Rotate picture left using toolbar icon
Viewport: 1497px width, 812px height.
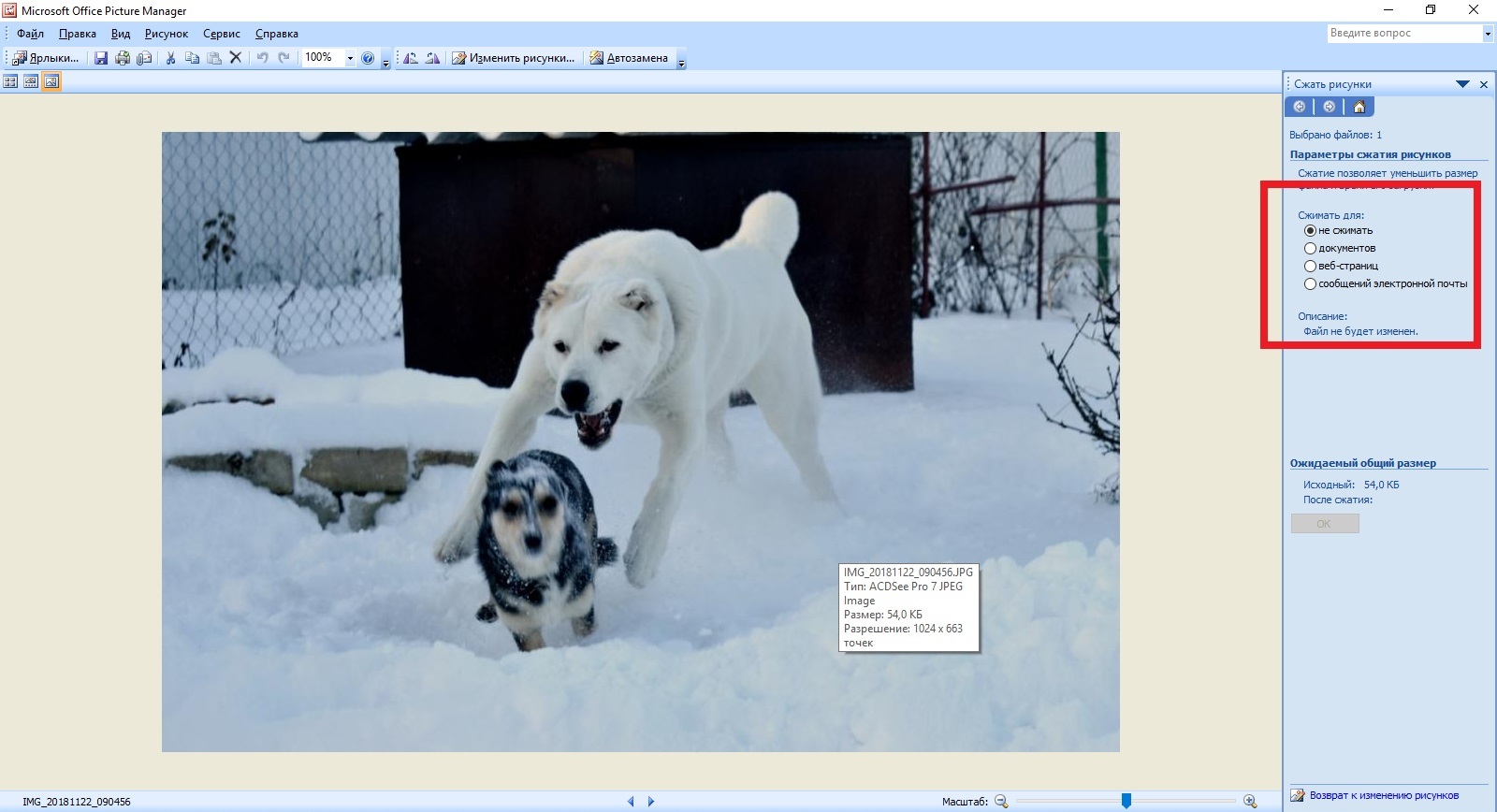pos(411,58)
